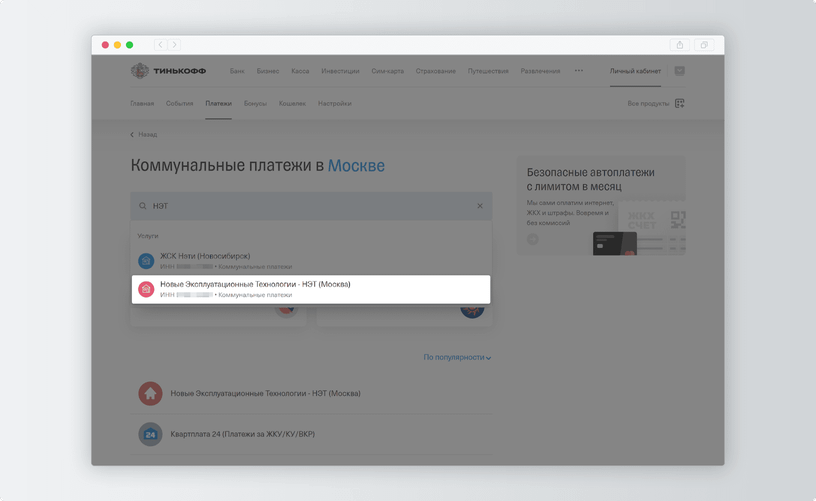Expand more sections with the three dots
816x501 pixels.
(579, 70)
